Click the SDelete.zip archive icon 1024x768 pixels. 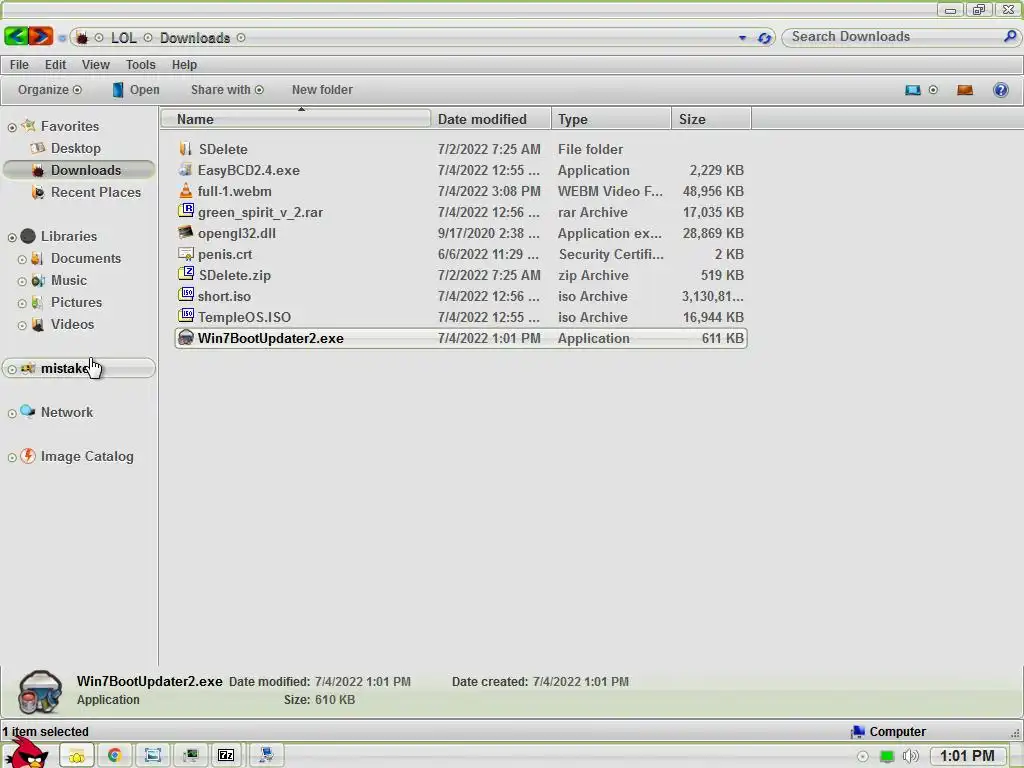(186, 274)
